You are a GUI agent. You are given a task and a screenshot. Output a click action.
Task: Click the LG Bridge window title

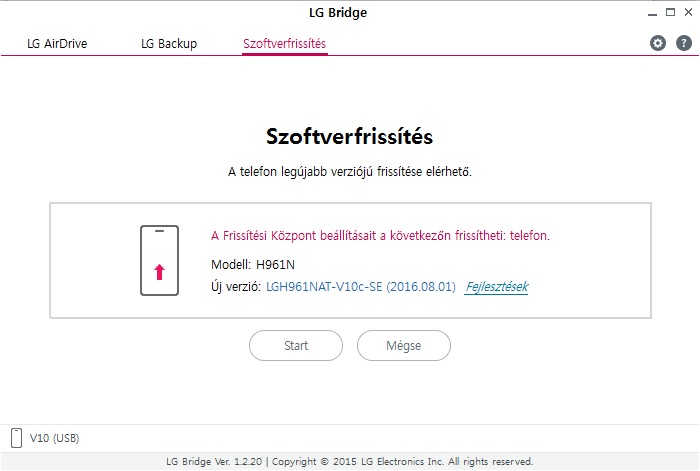tap(338, 13)
